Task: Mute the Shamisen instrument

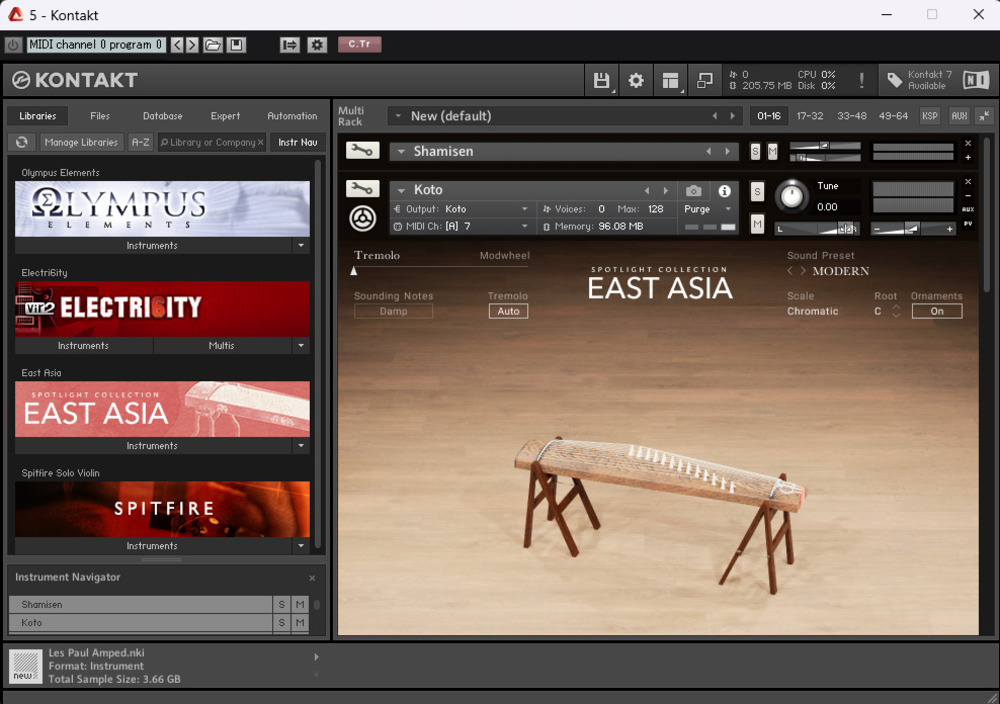Action: 772,151
